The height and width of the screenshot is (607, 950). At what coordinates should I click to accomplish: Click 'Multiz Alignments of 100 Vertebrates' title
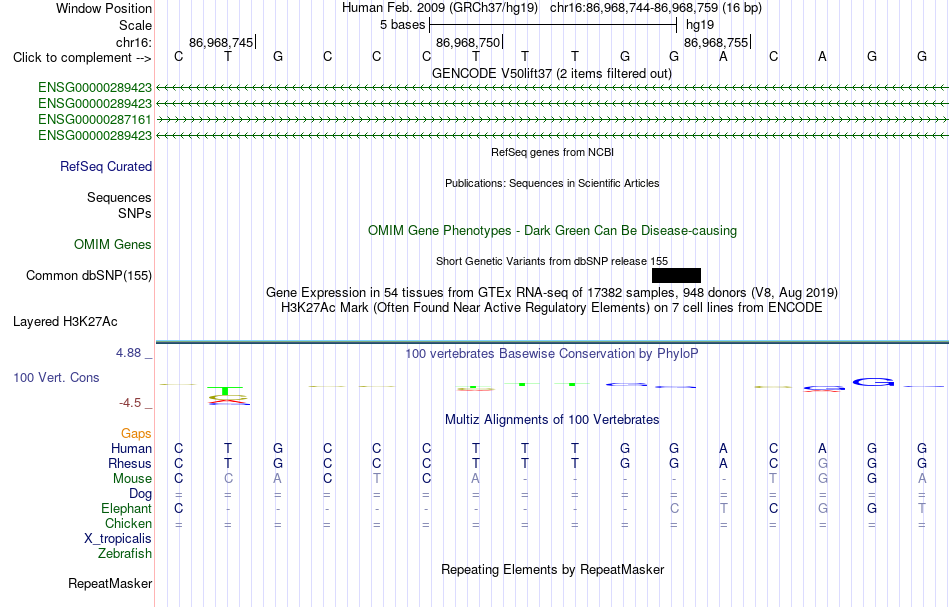pos(552,419)
